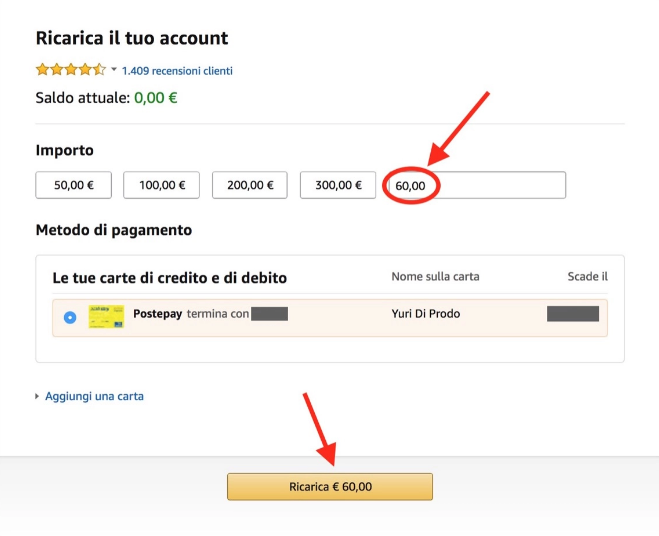Select the 300,00 € amount button
659x536 pixels.
pyautogui.click(x=338, y=185)
